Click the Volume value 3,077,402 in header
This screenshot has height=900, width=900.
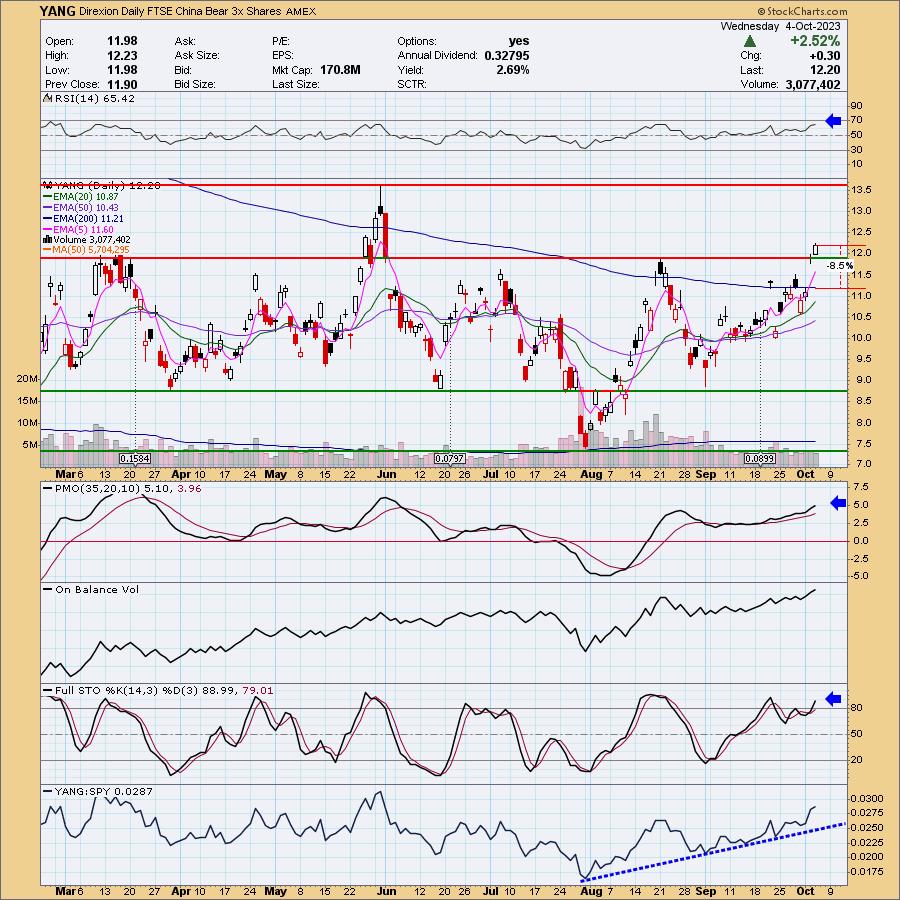pos(813,84)
